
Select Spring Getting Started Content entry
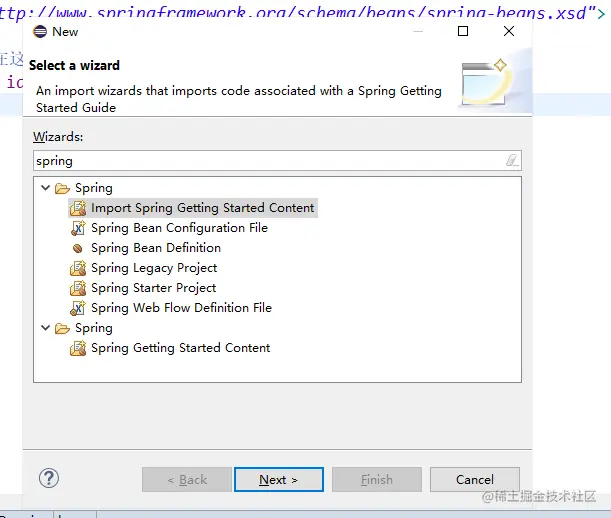[x=180, y=348]
